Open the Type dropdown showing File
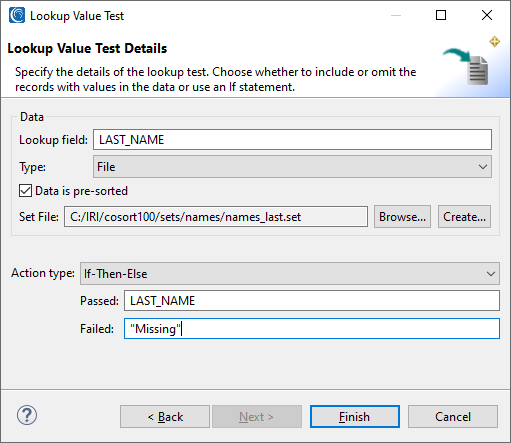The height and width of the screenshot is (443, 511). point(292,167)
